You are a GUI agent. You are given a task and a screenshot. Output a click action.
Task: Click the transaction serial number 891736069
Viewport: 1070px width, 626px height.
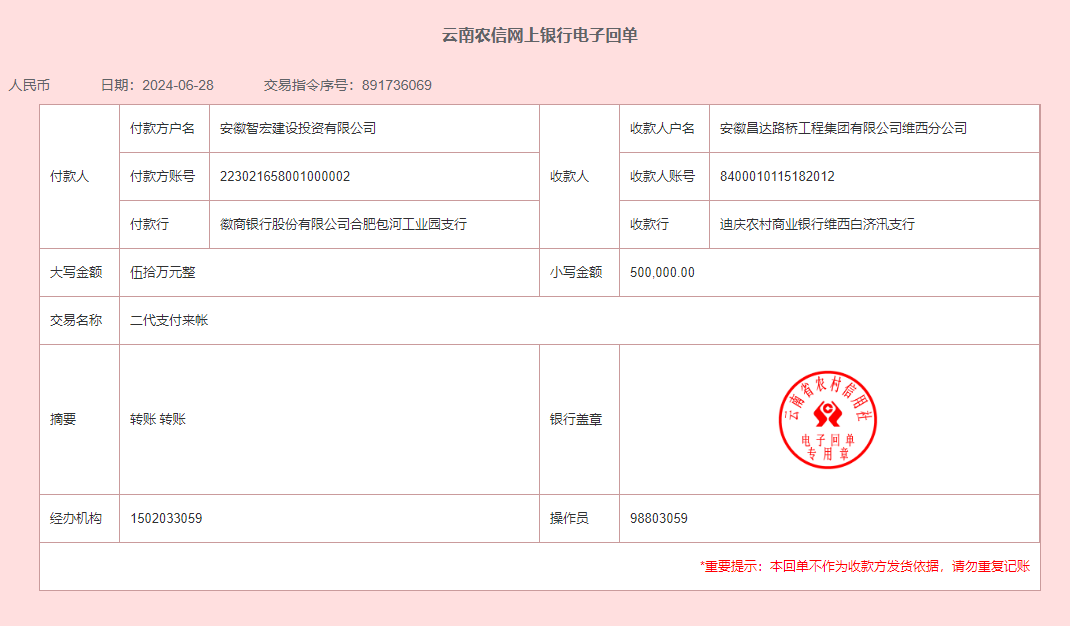pyautogui.click(x=397, y=85)
